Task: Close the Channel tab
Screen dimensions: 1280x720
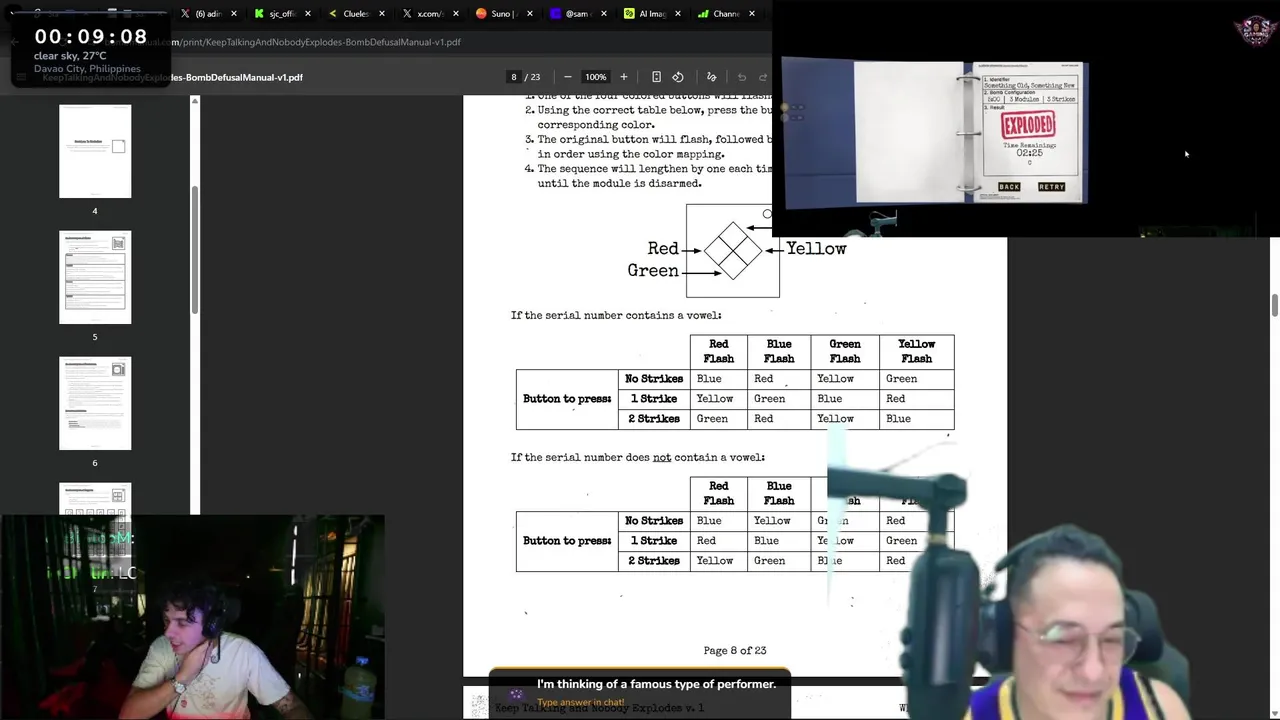Action: tap(752, 14)
